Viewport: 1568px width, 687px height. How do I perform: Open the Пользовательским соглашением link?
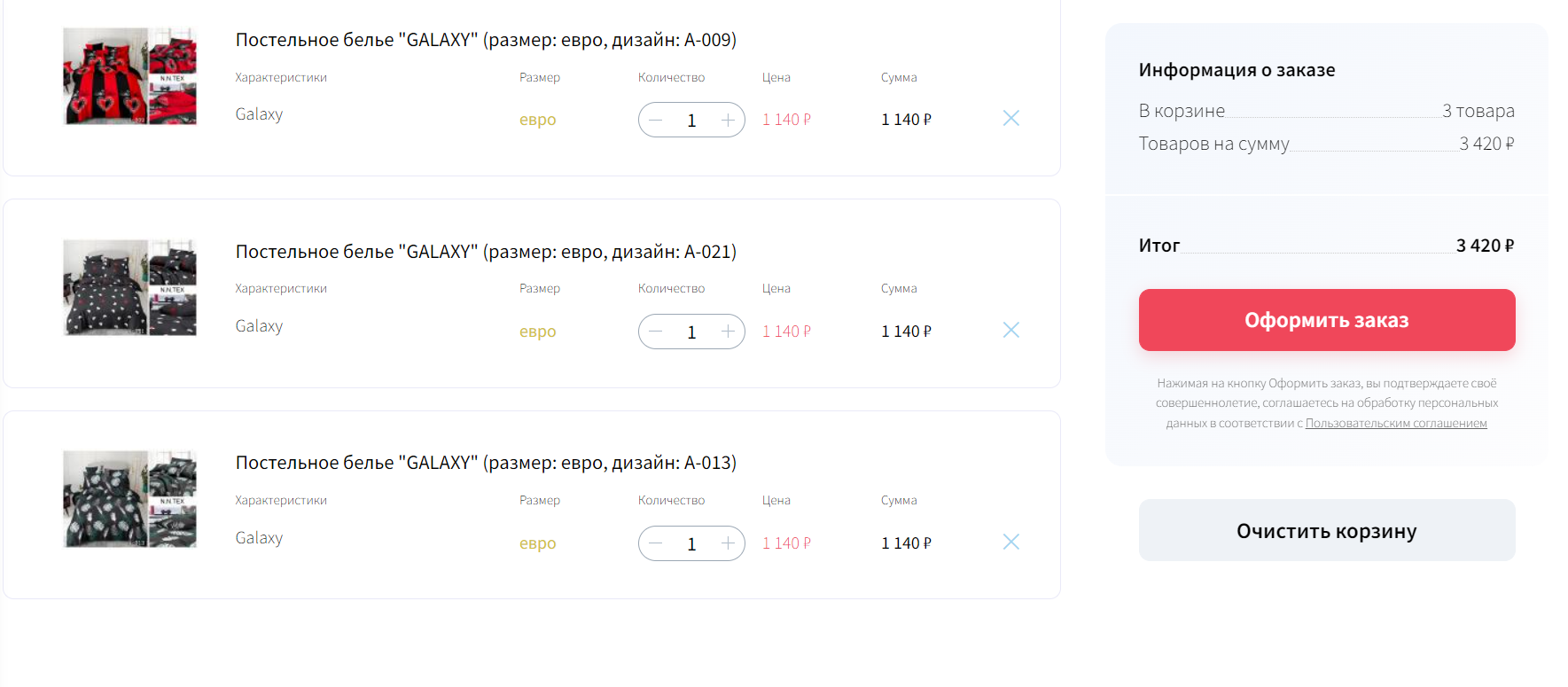click(1395, 424)
